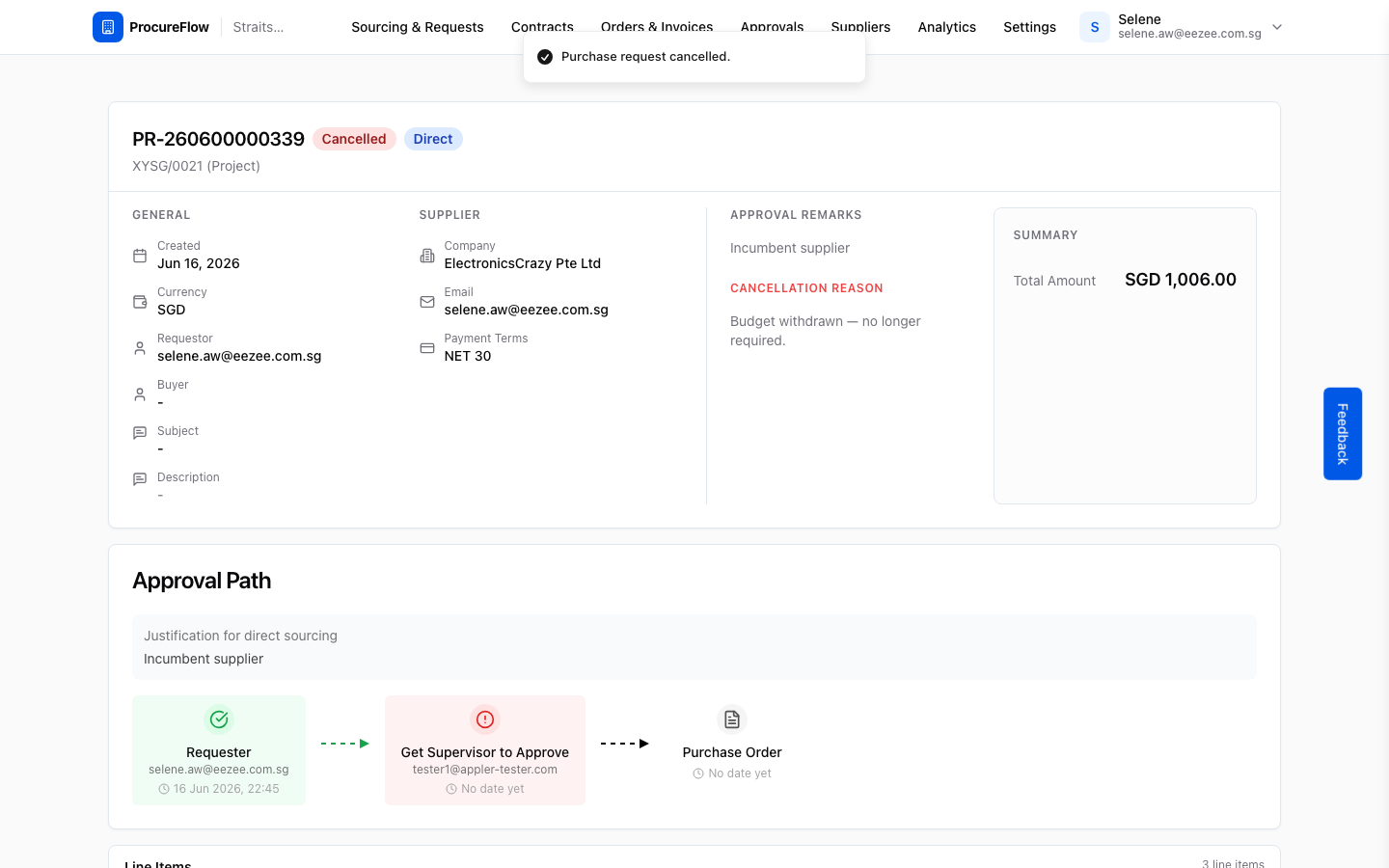Click the calendar icon beside Created date
This screenshot has width=1389, height=868.
[140, 256]
